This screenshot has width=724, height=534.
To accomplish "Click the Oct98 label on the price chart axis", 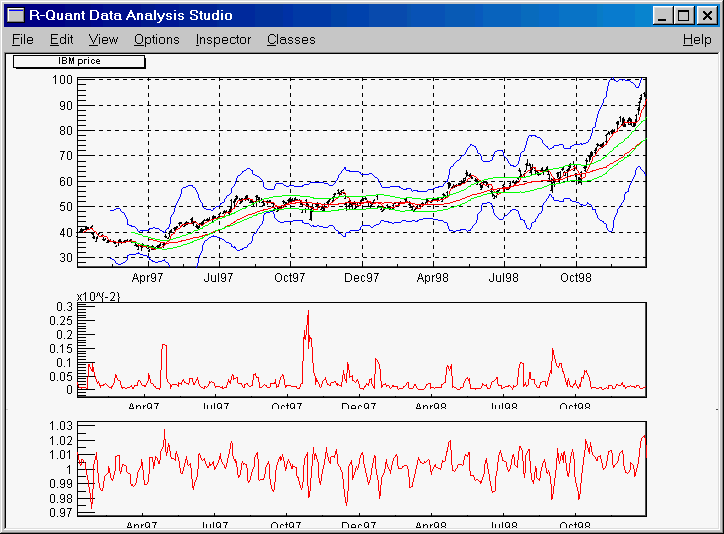I will click(576, 277).
